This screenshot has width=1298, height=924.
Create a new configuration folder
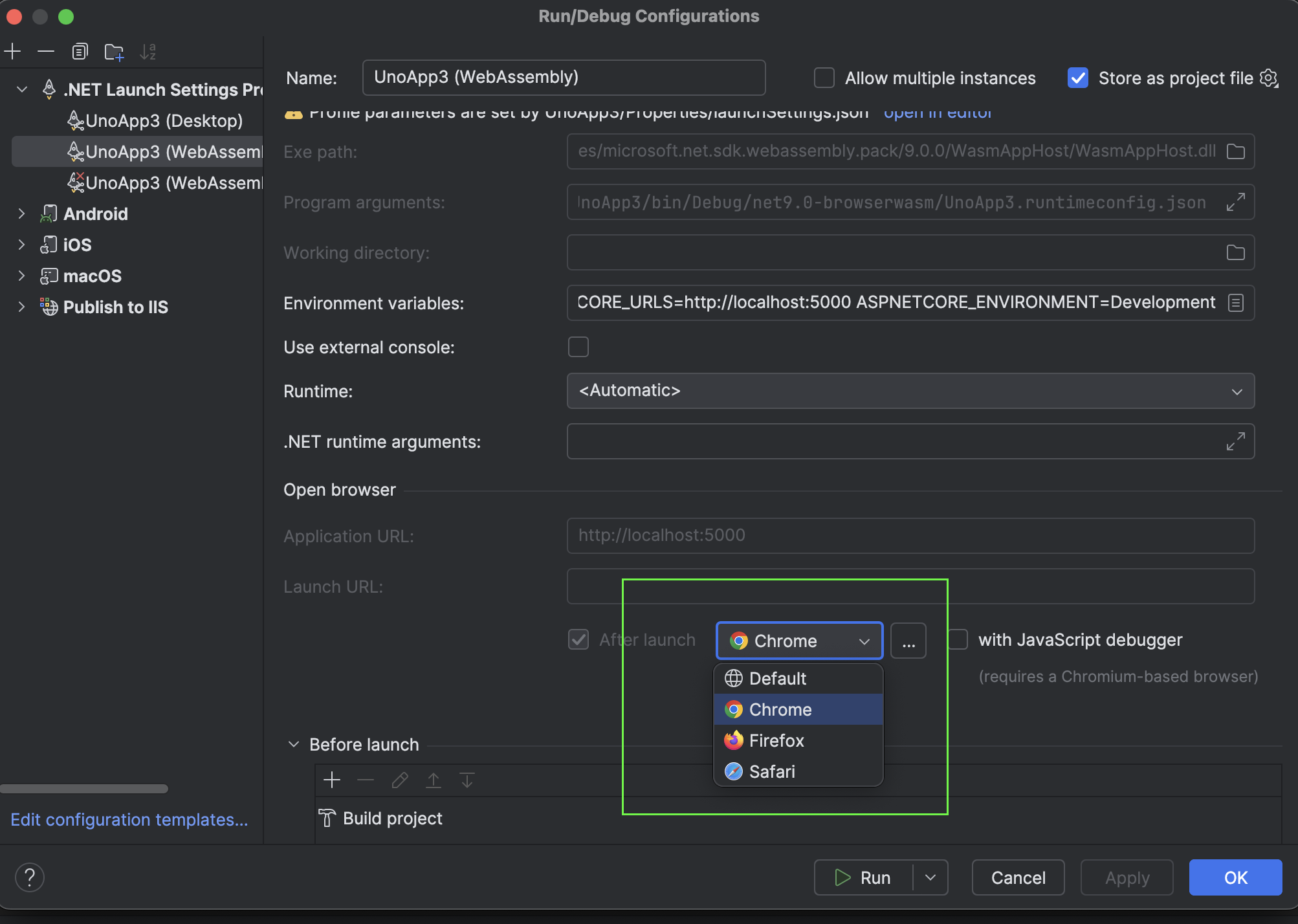(x=114, y=51)
